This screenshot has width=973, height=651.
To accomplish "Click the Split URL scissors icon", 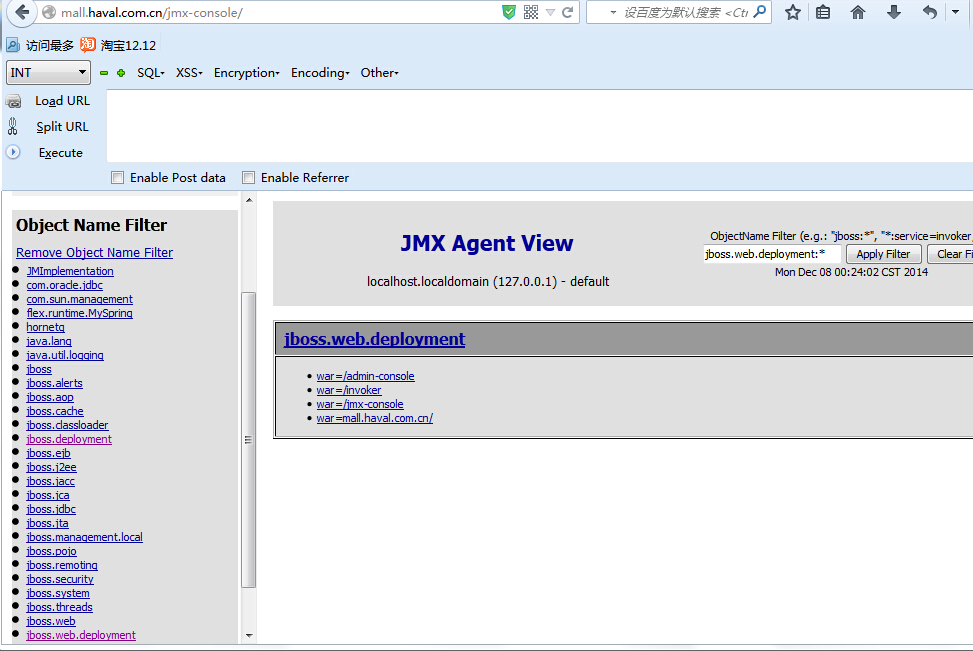I will (x=12, y=127).
